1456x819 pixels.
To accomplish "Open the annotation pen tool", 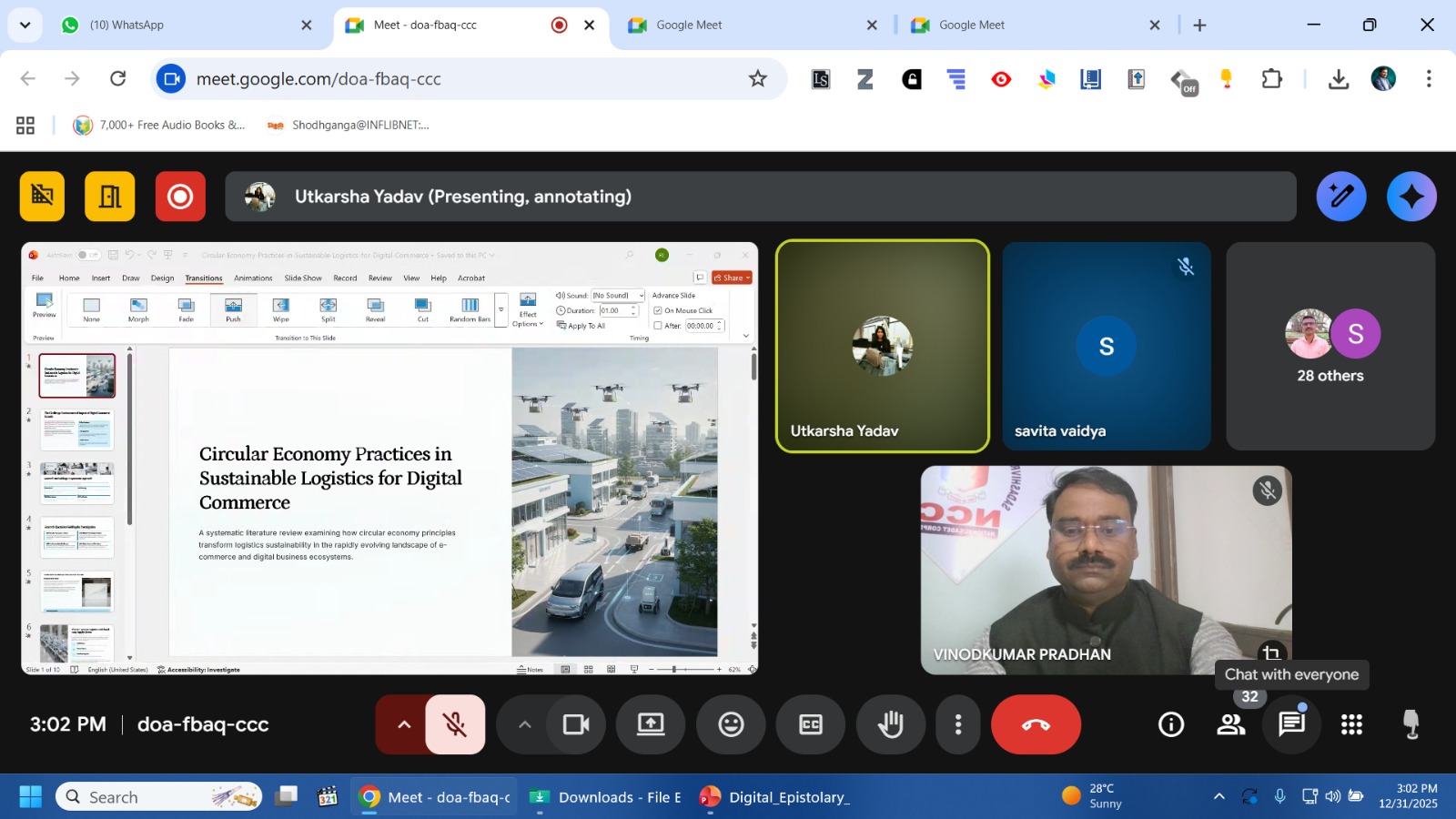I will pos(1341,197).
